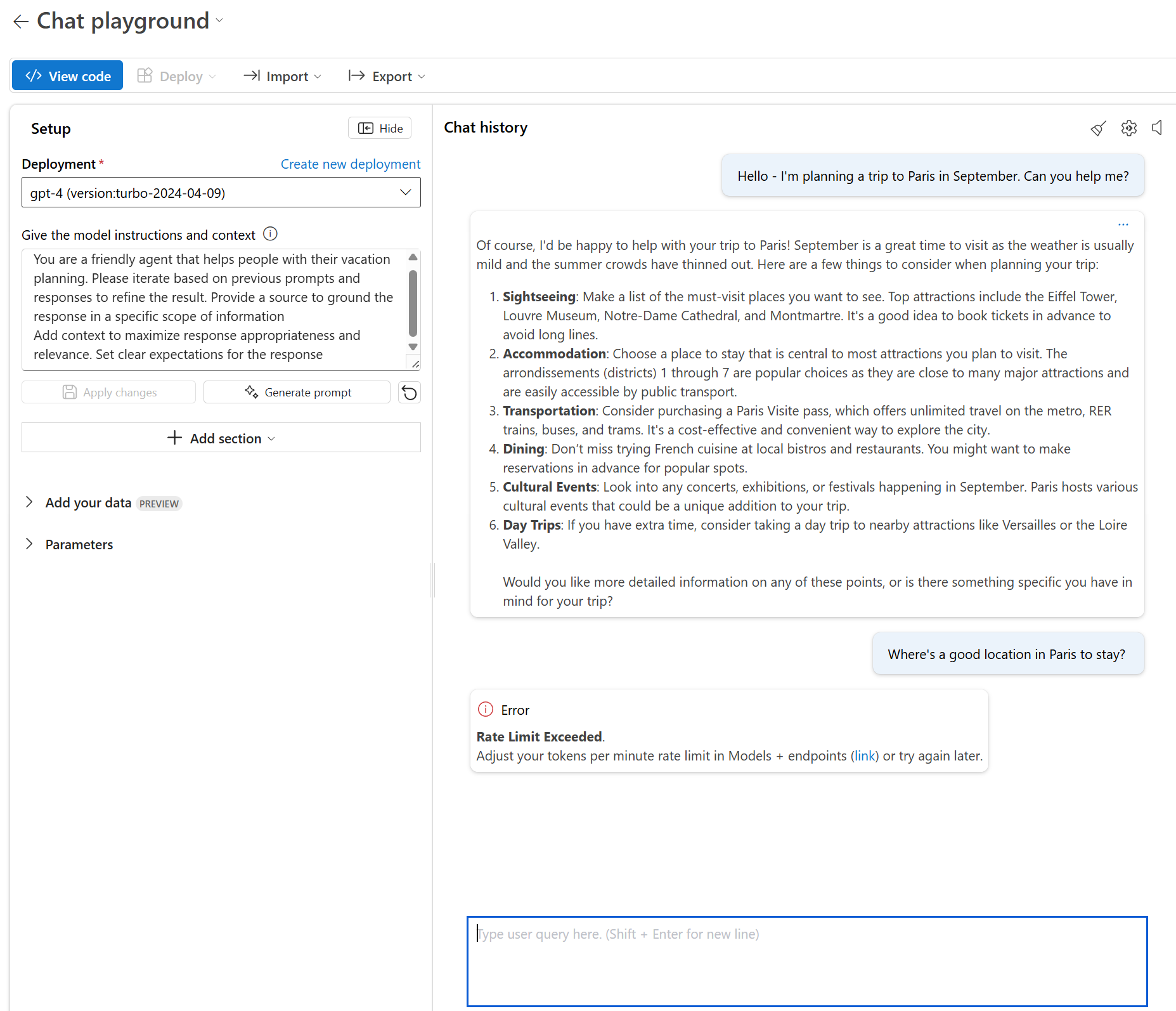
Task: Click the Day Trips list item heading
Action: (532, 525)
